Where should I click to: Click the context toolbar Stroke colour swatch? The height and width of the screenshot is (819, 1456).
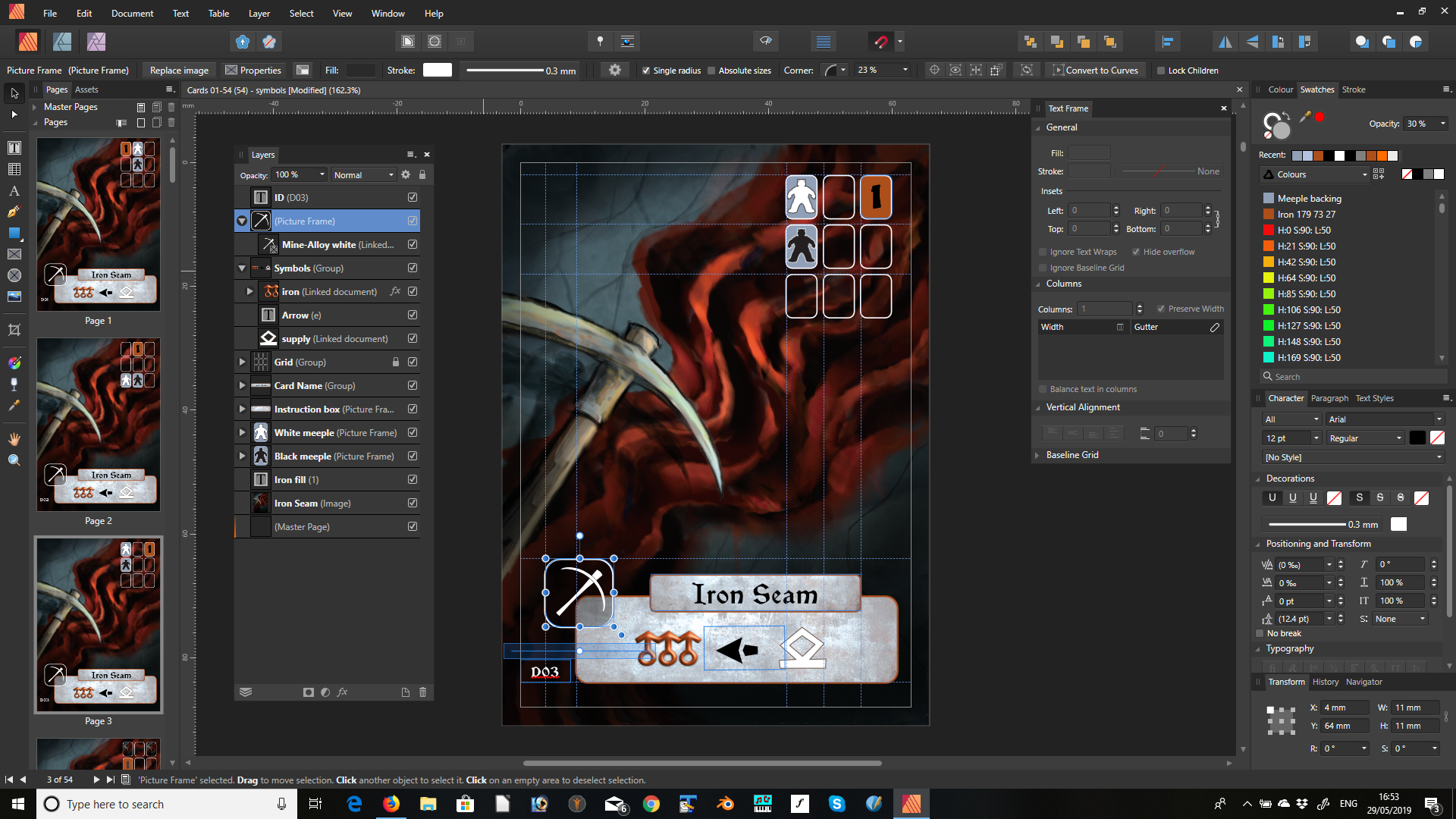pos(438,70)
